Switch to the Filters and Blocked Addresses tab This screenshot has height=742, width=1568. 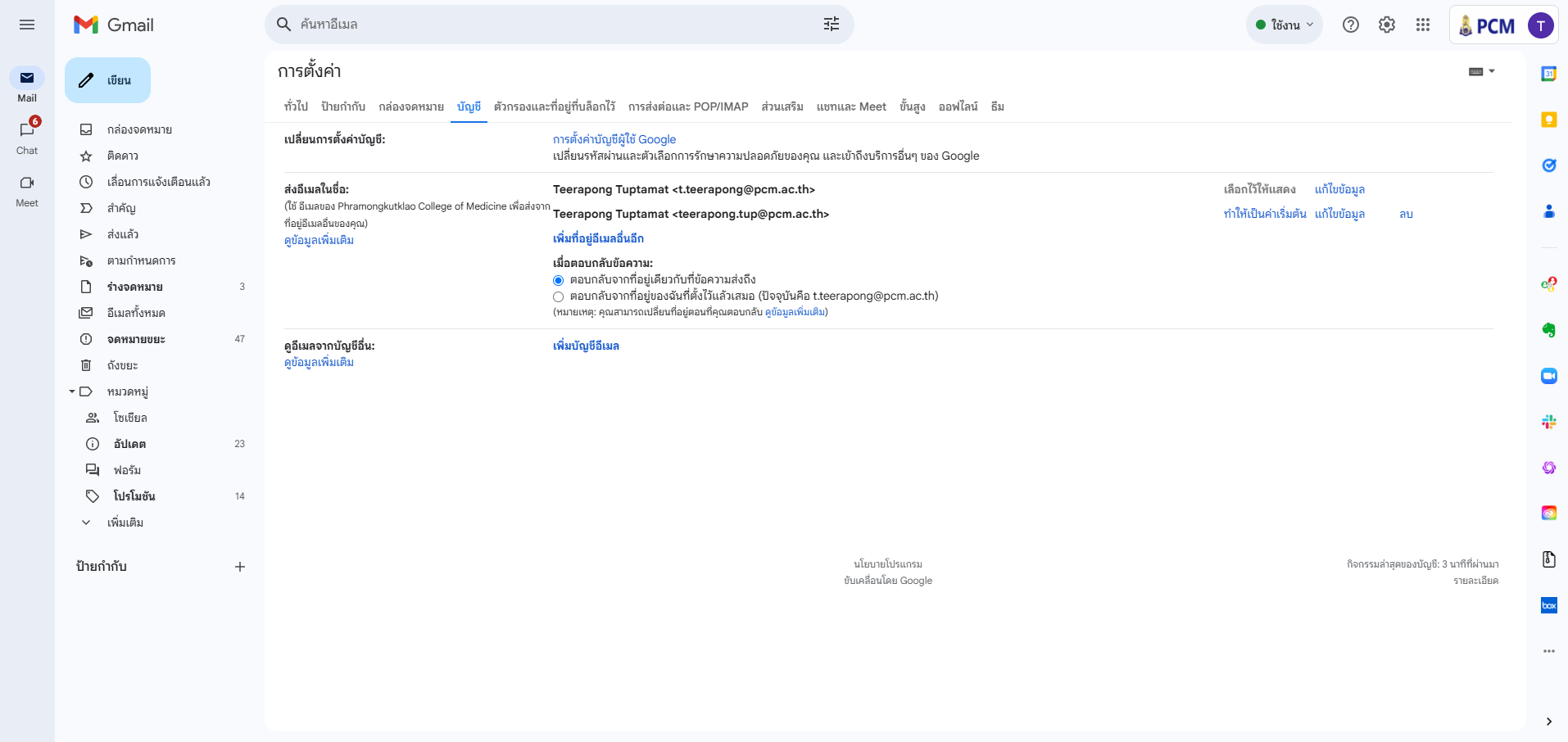tap(554, 106)
